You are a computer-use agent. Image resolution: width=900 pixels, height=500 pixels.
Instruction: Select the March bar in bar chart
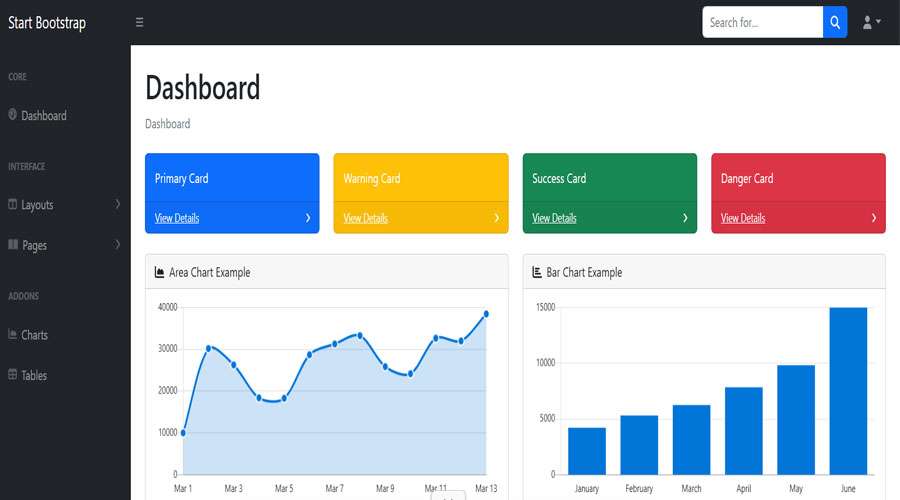click(x=691, y=440)
